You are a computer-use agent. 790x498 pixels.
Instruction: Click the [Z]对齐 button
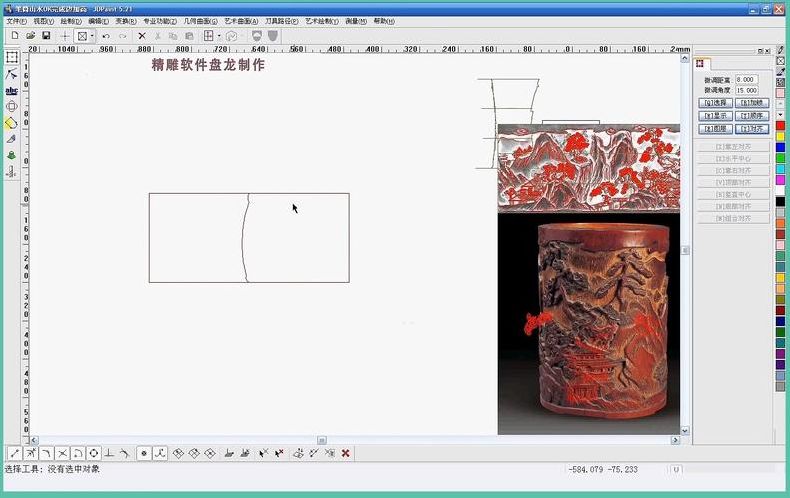point(752,129)
